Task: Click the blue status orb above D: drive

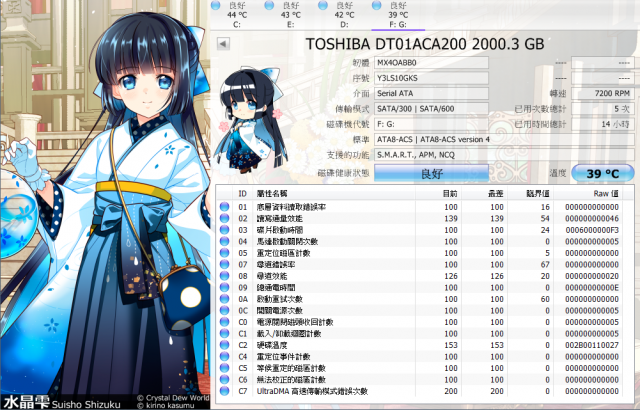Action: coord(323,5)
